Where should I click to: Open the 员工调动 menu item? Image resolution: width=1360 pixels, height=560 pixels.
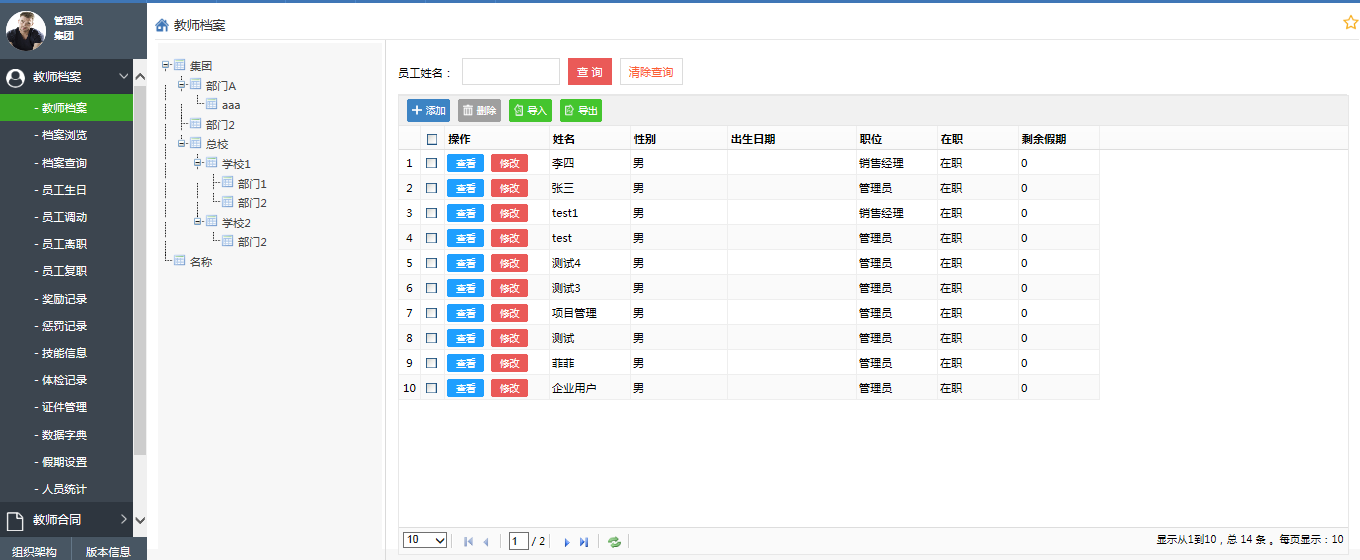[66, 217]
